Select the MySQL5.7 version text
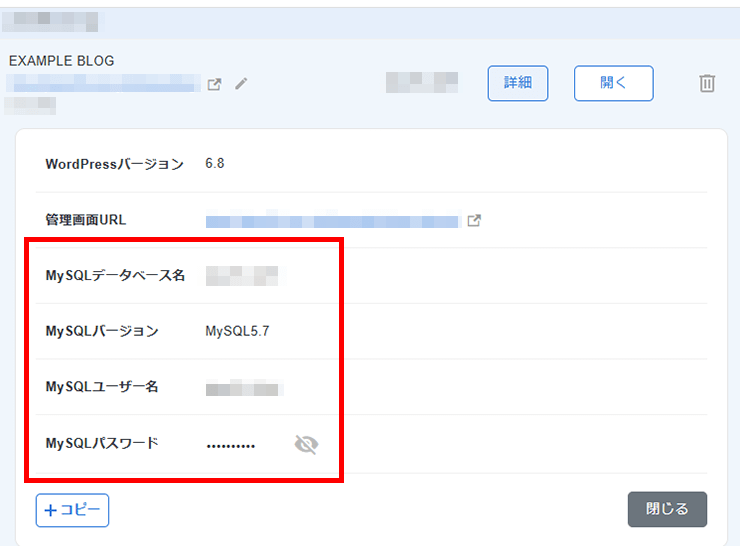This screenshot has width=740, height=546. 237,332
